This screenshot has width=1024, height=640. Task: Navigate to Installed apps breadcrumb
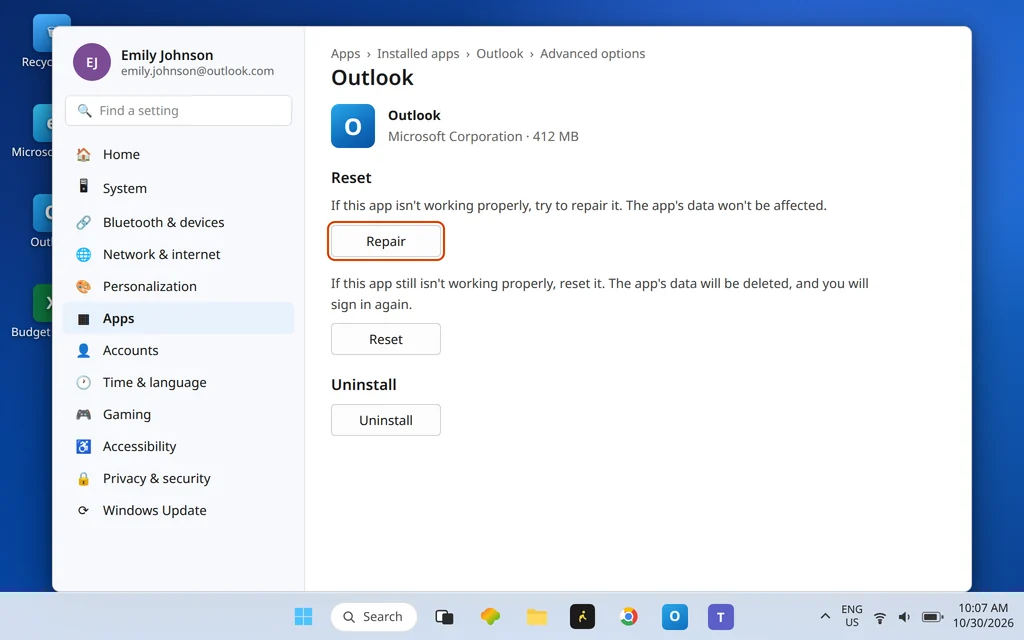418,54
